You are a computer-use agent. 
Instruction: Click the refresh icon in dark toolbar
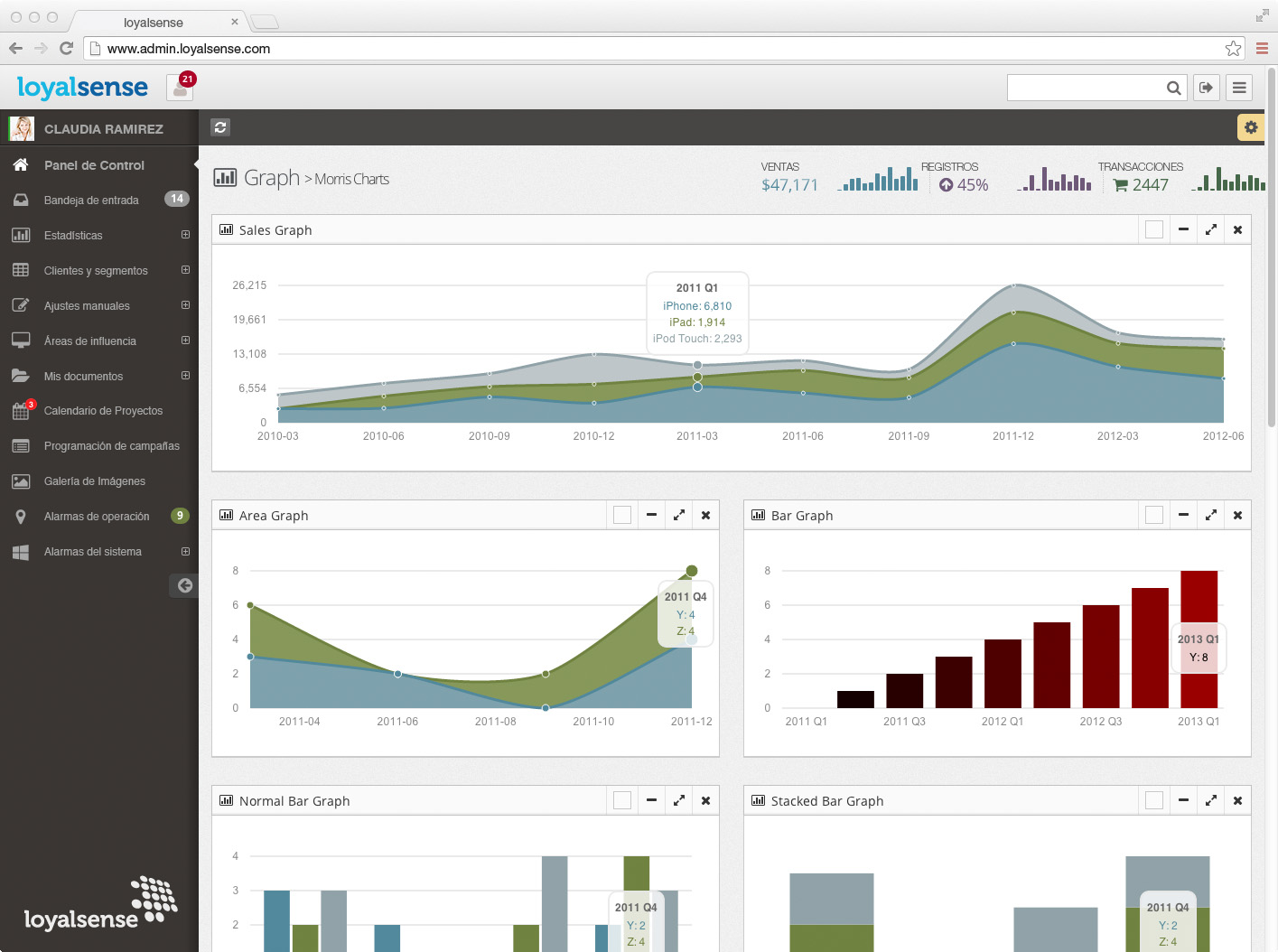tap(220, 127)
